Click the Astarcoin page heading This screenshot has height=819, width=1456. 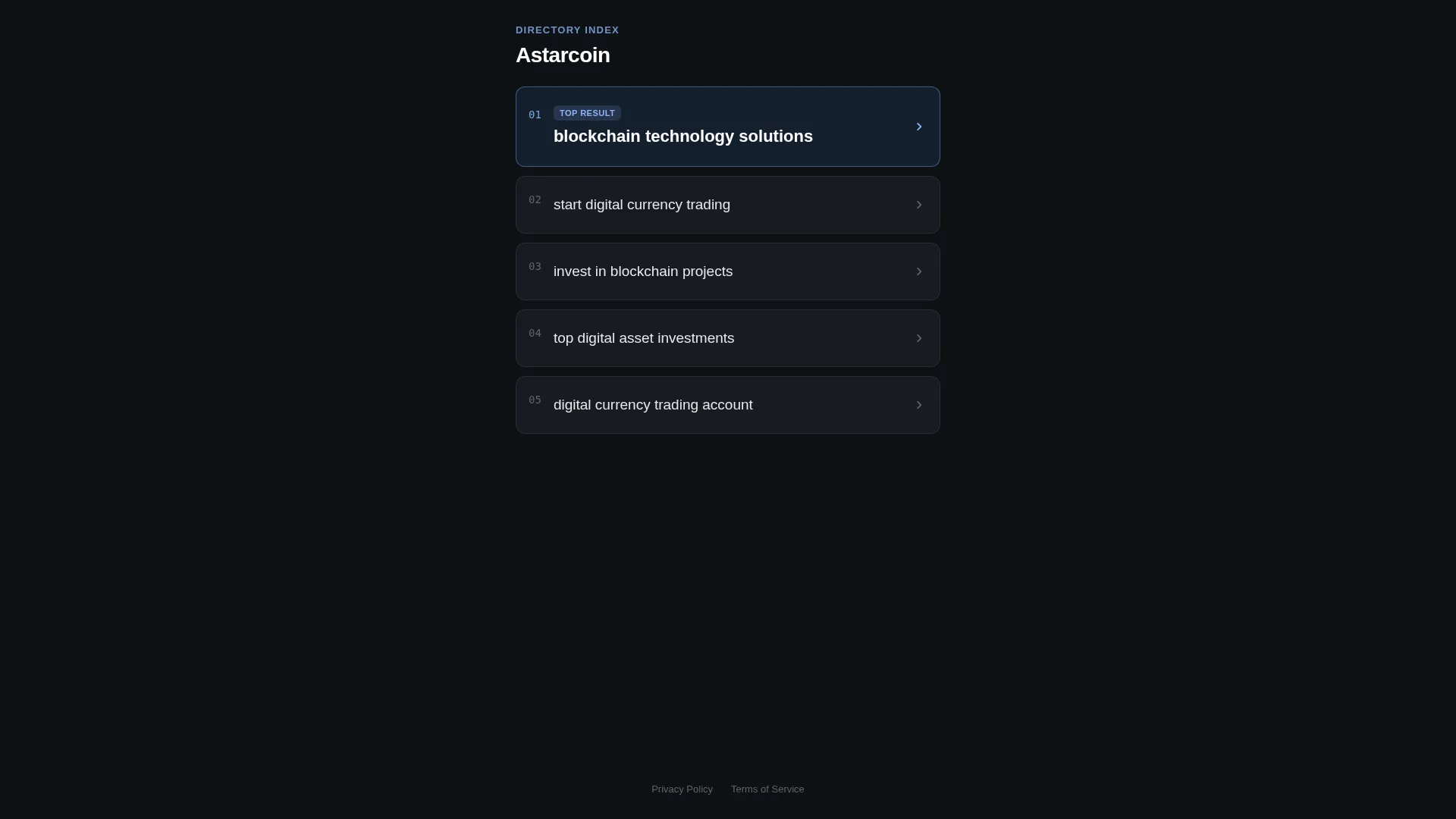click(x=563, y=55)
